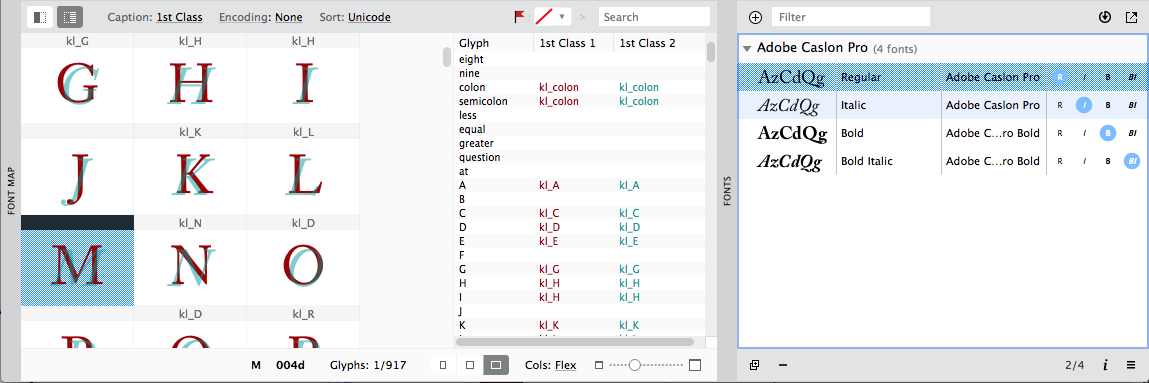Click the red kl_A class cell
Viewport: 1149px width, 383px height.
click(x=550, y=185)
